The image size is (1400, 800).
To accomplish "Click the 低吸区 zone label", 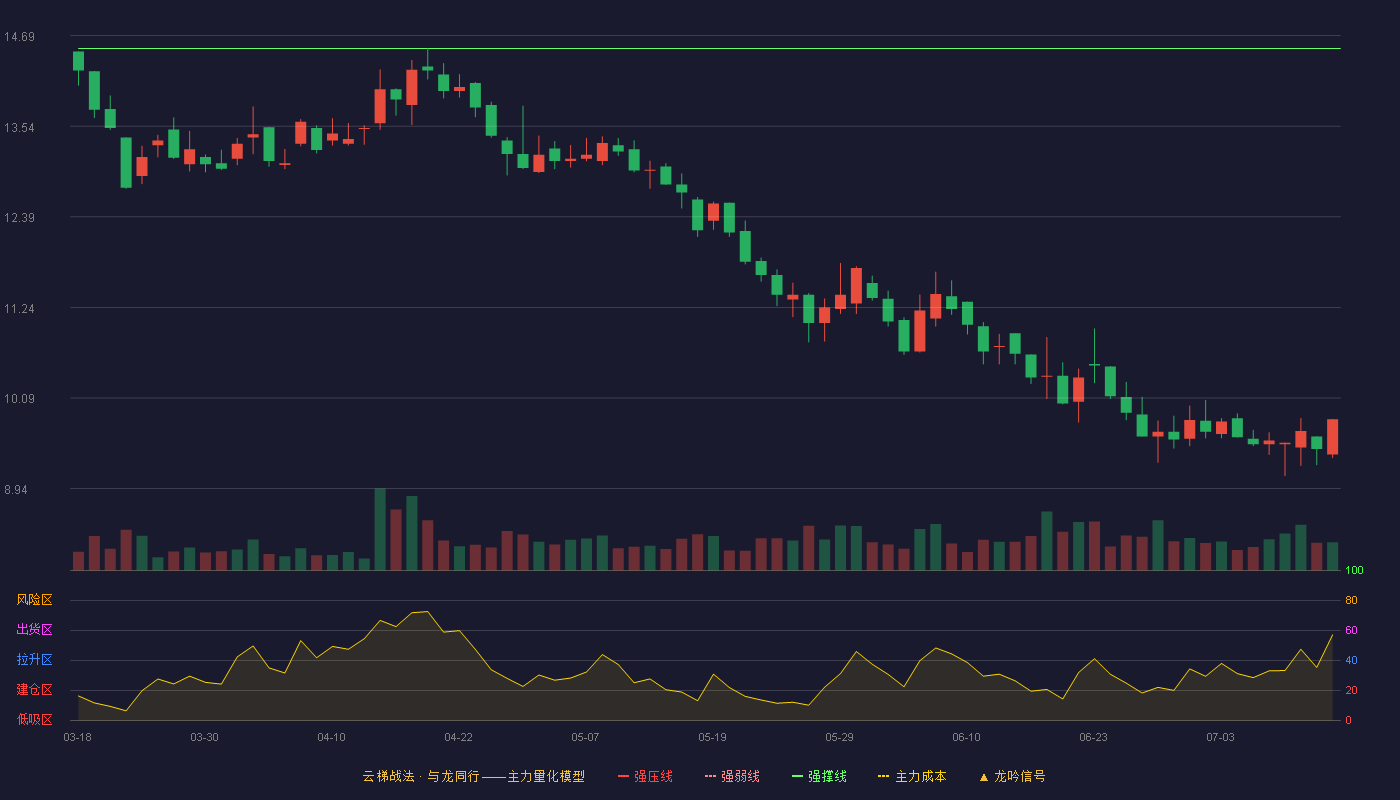I will pyautogui.click(x=34, y=719).
